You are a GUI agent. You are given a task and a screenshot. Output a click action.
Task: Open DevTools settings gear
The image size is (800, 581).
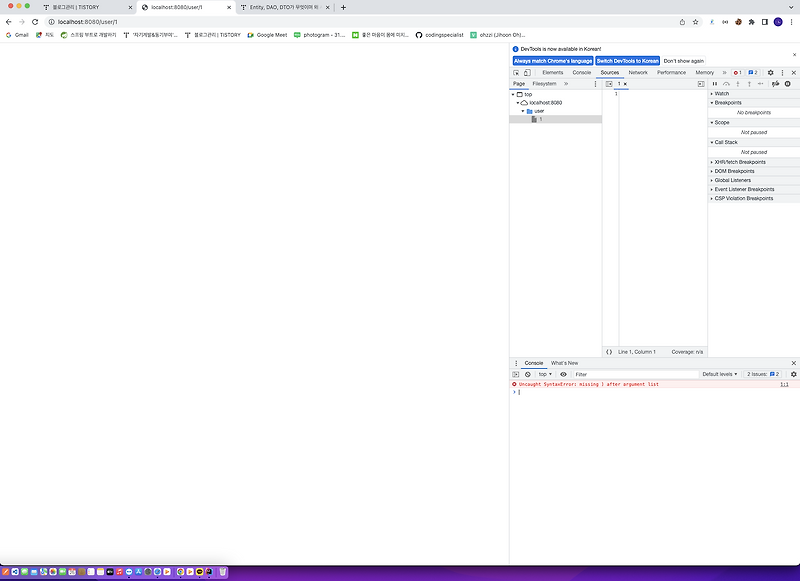pos(770,72)
